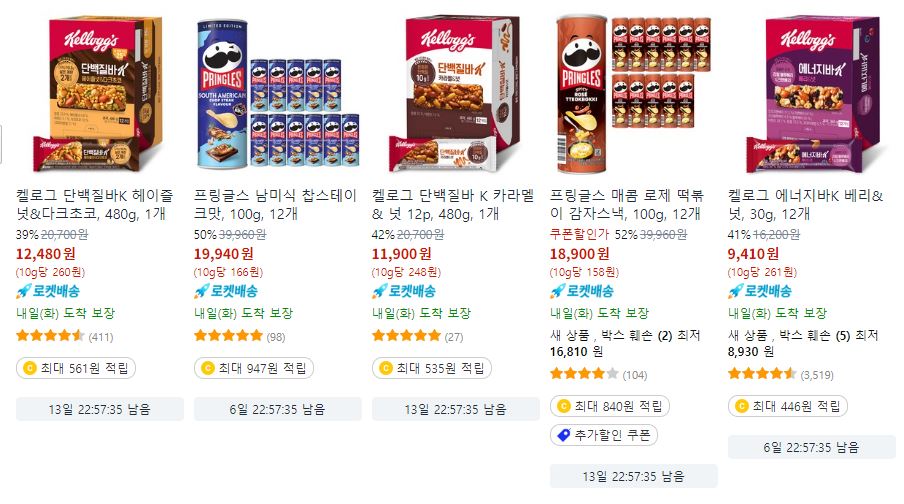Click the coin icon in 최대 561원 적립
Image resolution: width=904 pixels, height=504 pixels.
[29, 368]
